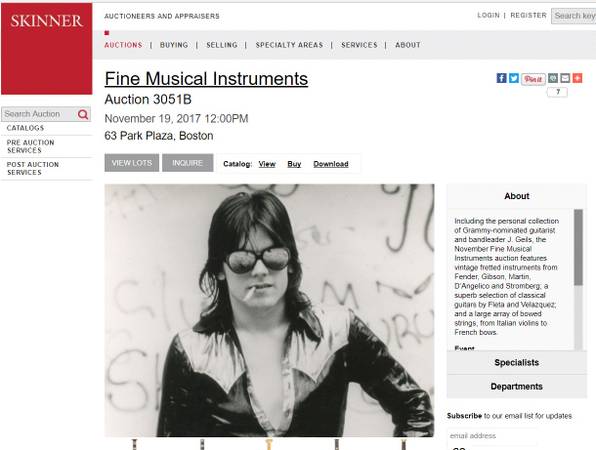Image resolution: width=596 pixels, height=450 pixels.
Task: Click the View Lots button
Action: [x=132, y=163]
